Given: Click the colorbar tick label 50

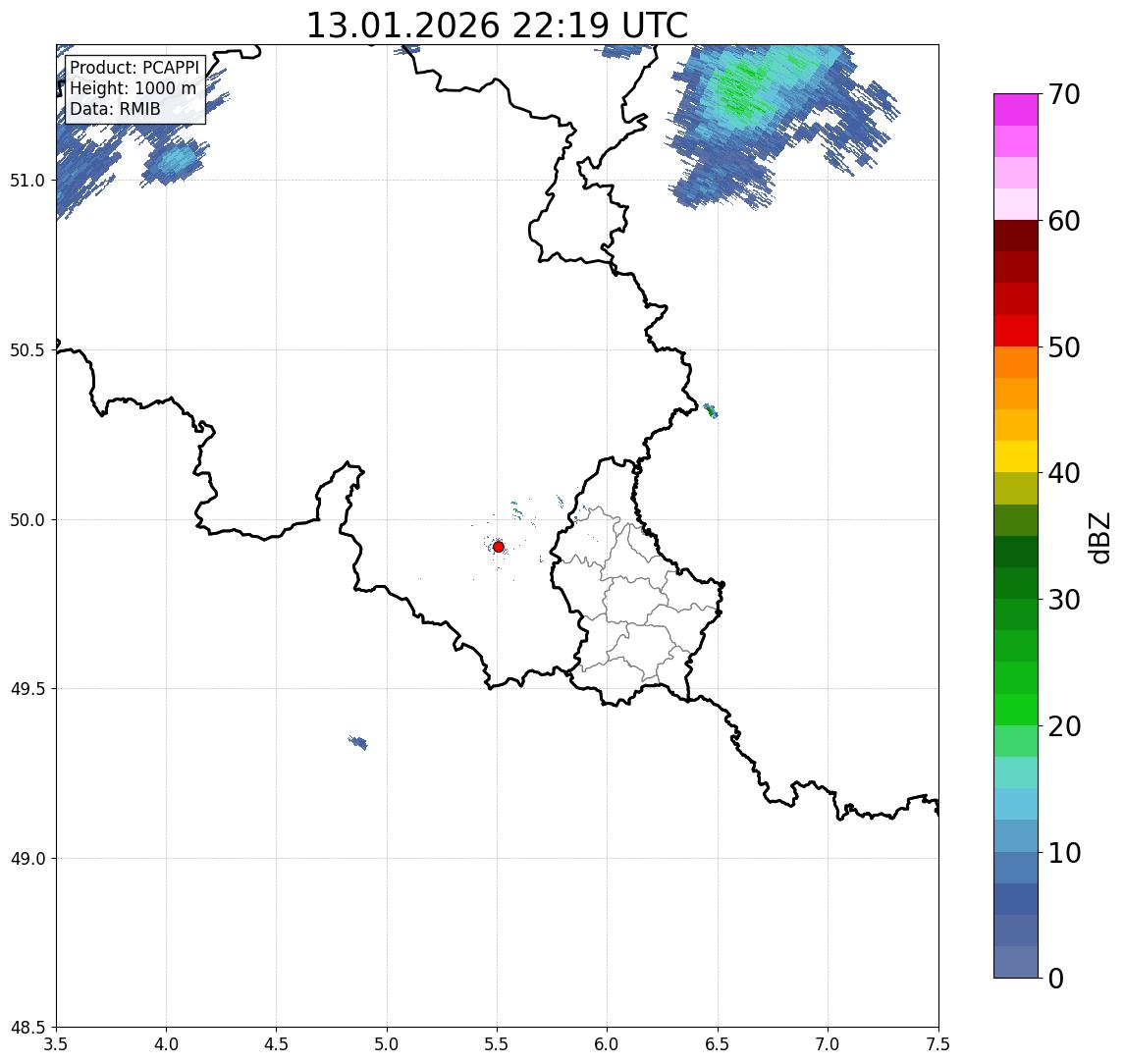Looking at the screenshot, I should tap(1064, 347).
